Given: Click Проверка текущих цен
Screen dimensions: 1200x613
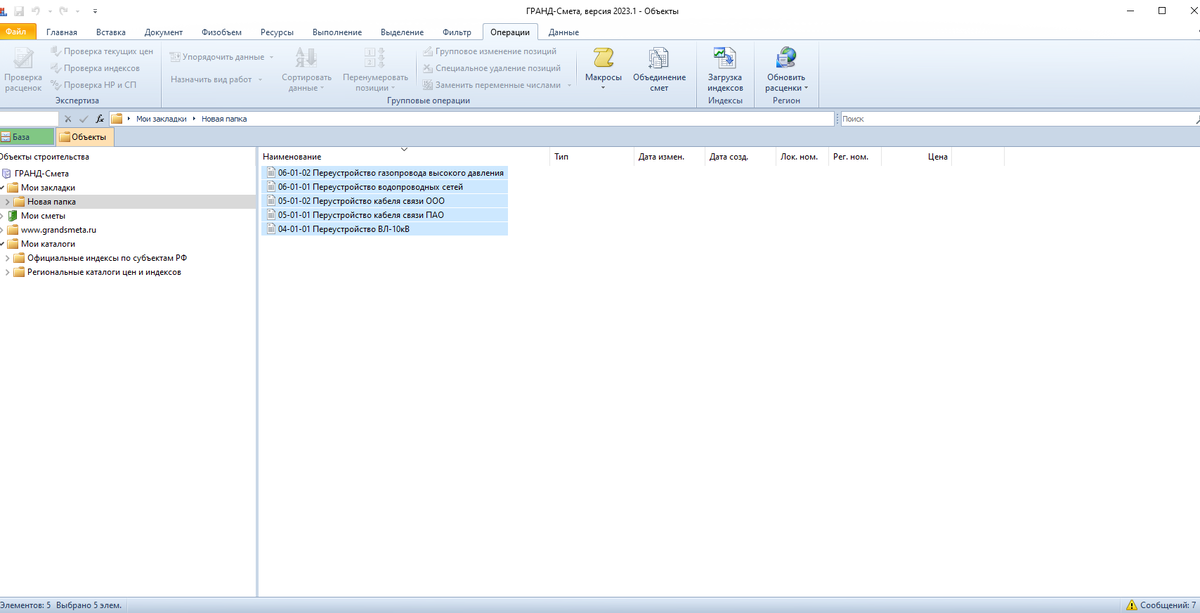Looking at the screenshot, I should click(x=101, y=51).
